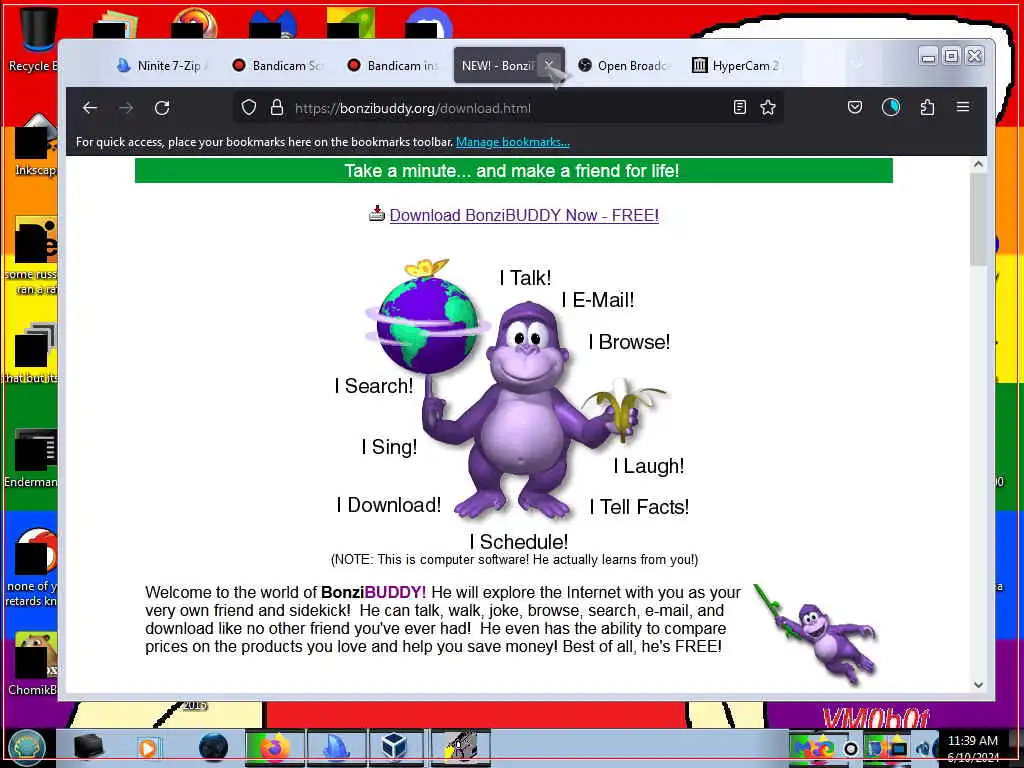Open the Save to Pocket button
Image resolution: width=1024 pixels, height=768 pixels.
pyautogui.click(x=855, y=107)
